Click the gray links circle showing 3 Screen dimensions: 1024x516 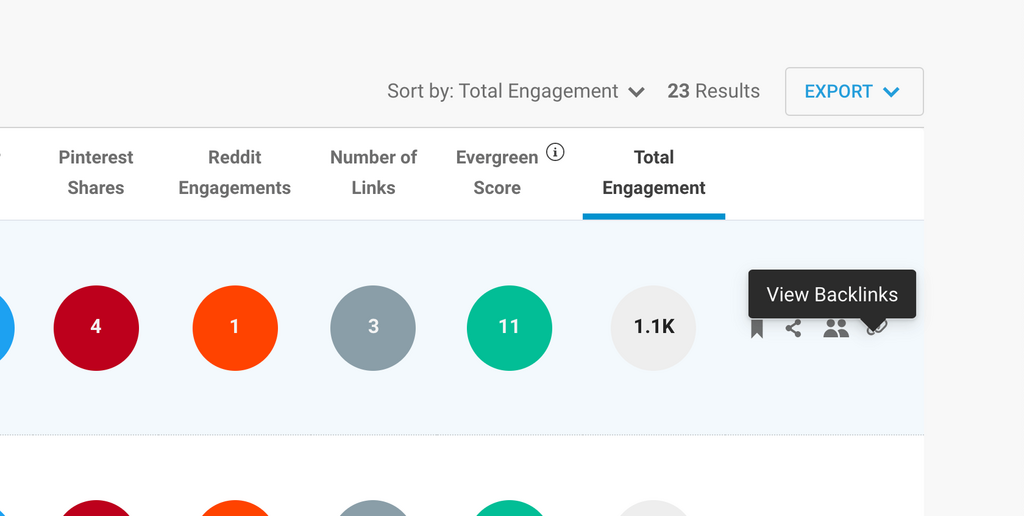[x=373, y=327]
